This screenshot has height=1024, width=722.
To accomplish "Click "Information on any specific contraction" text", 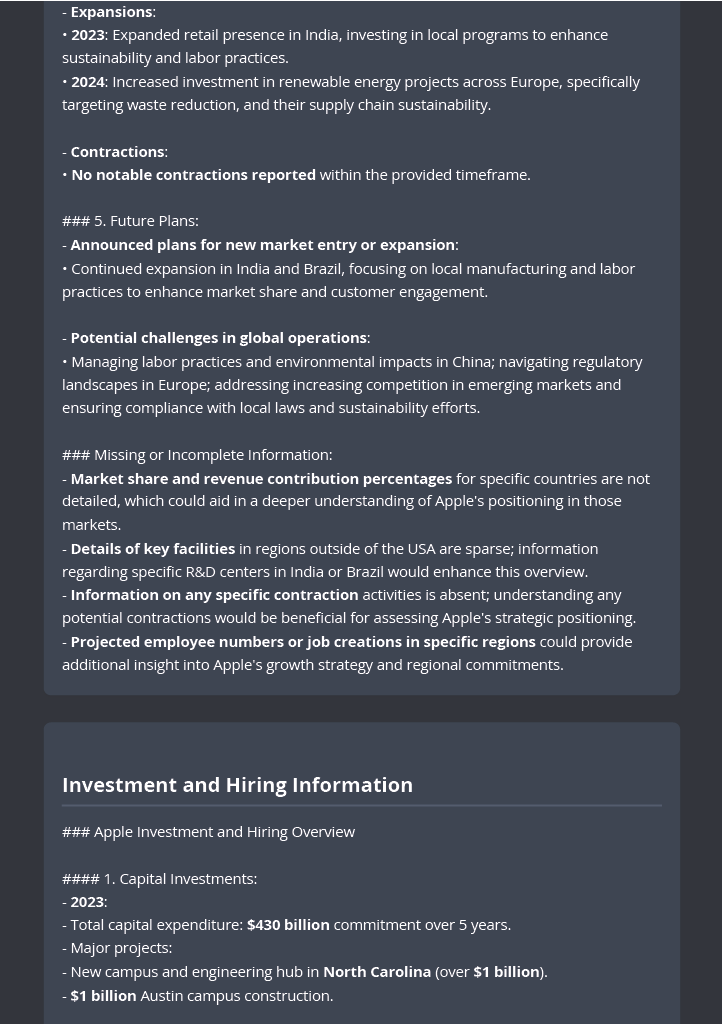I will [x=214, y=595].
